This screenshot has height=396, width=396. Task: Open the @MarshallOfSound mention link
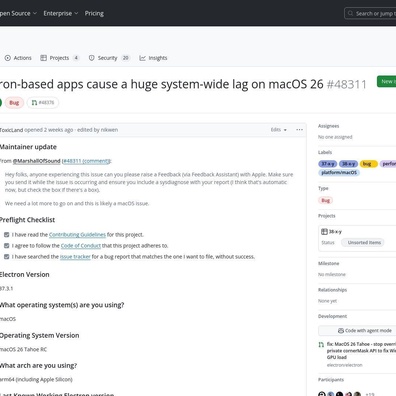pyautogui.click(x=36, y=161)
